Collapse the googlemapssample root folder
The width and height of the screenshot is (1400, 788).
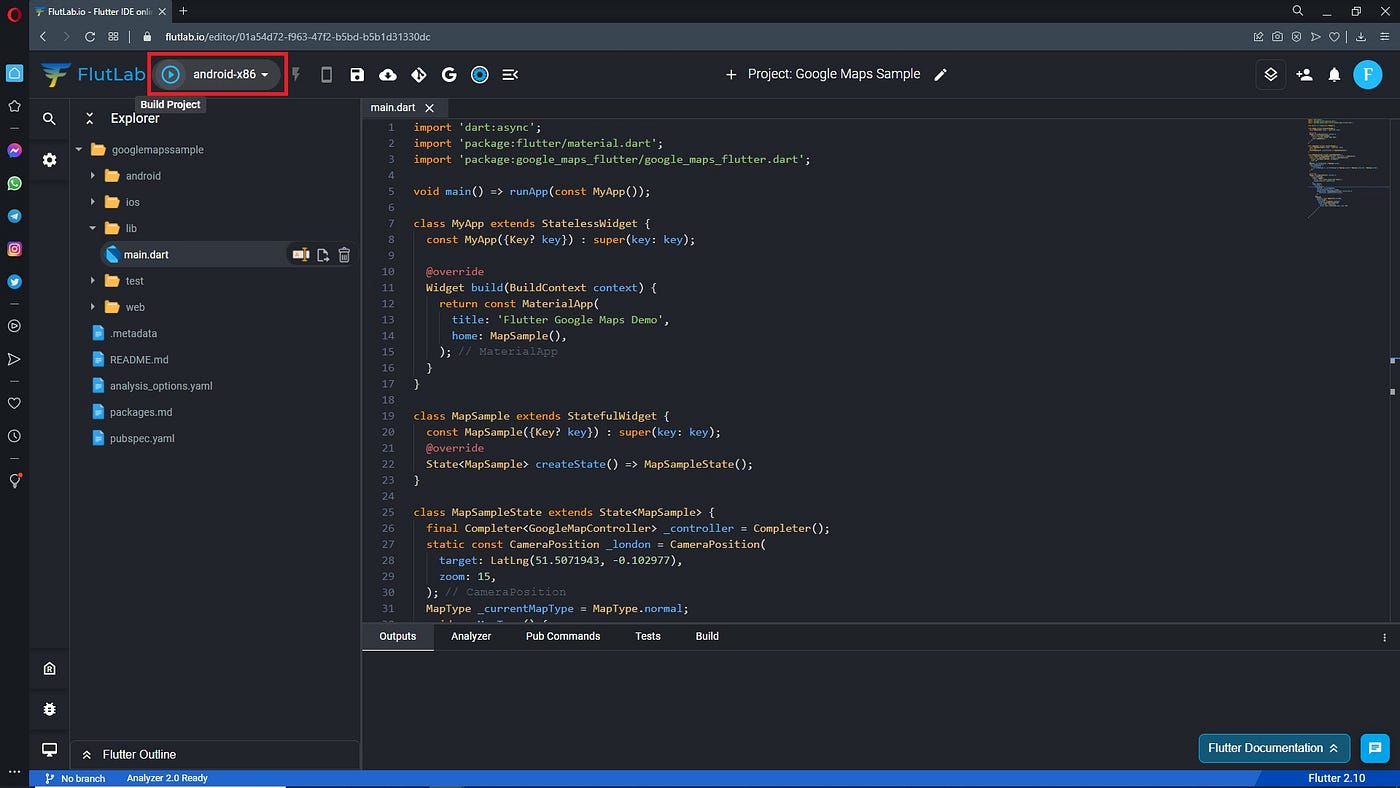click(79, 149)
